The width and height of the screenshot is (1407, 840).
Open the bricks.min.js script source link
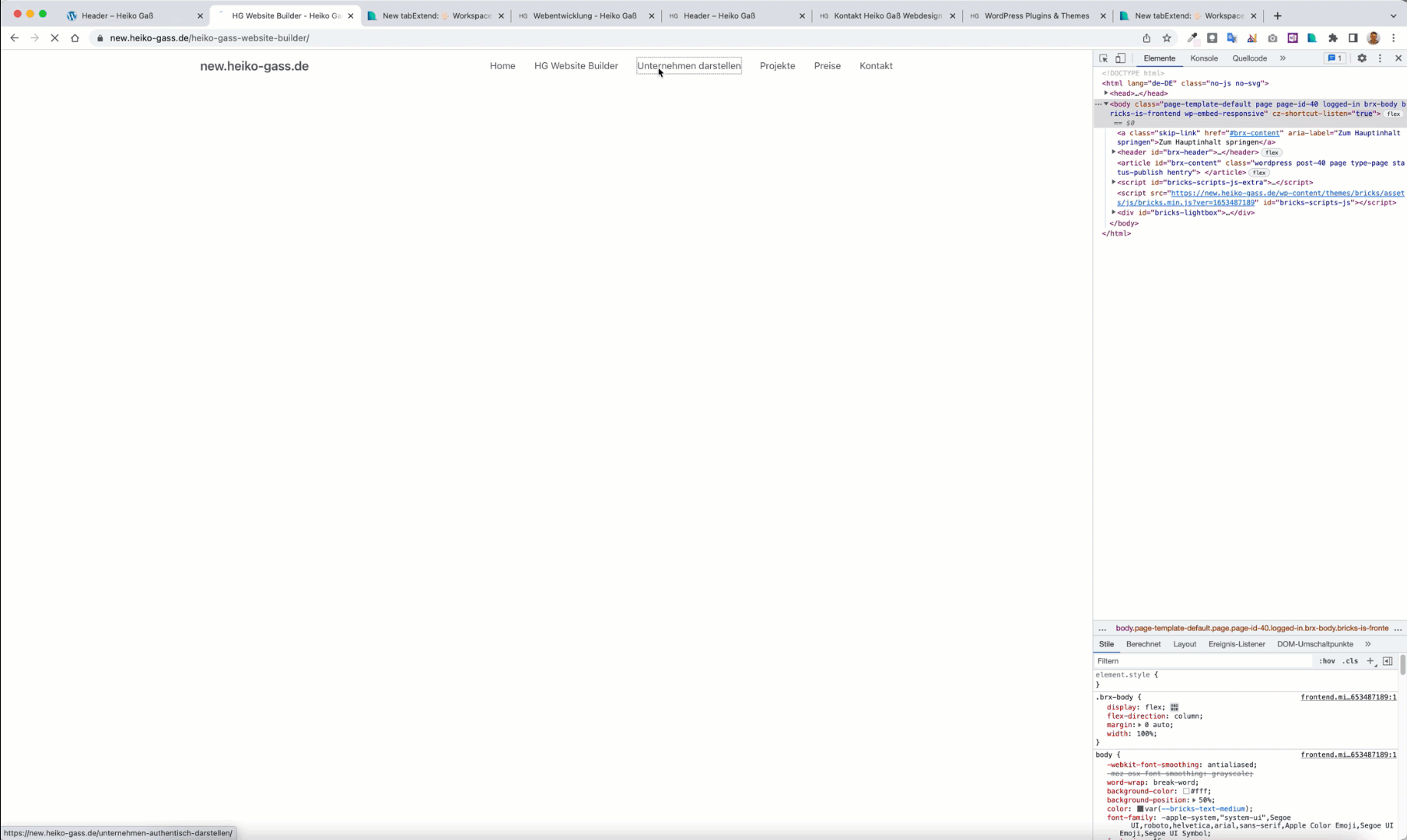[x=1261, y=198]
